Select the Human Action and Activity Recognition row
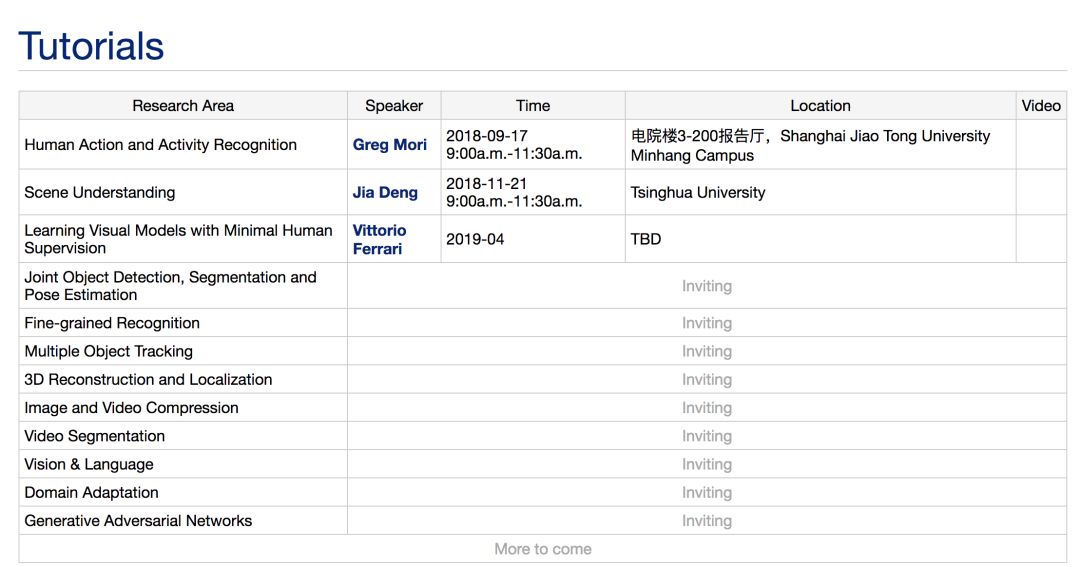 pyautogui.click(x=160, y=145)
